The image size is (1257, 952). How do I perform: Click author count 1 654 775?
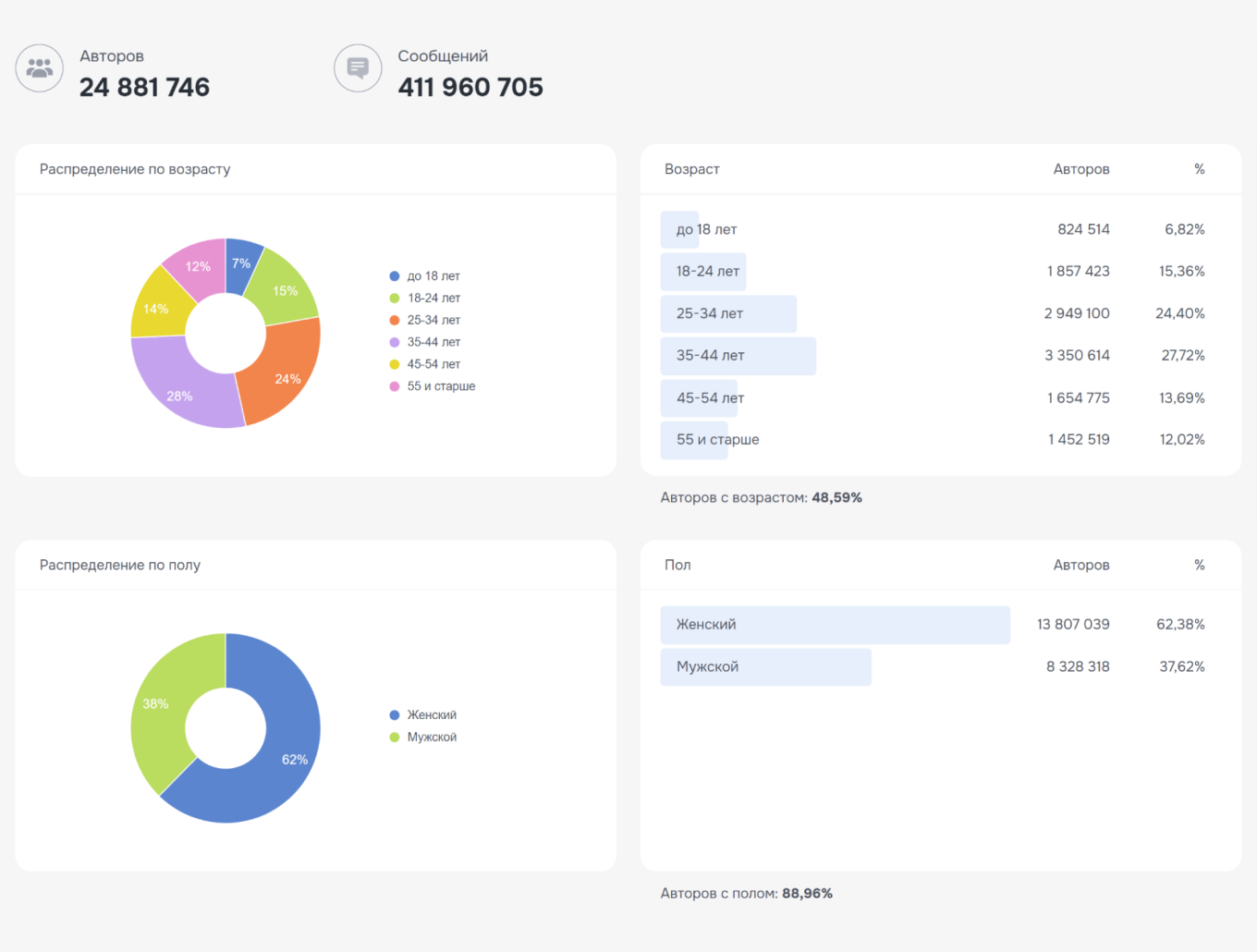(1078, 398)
